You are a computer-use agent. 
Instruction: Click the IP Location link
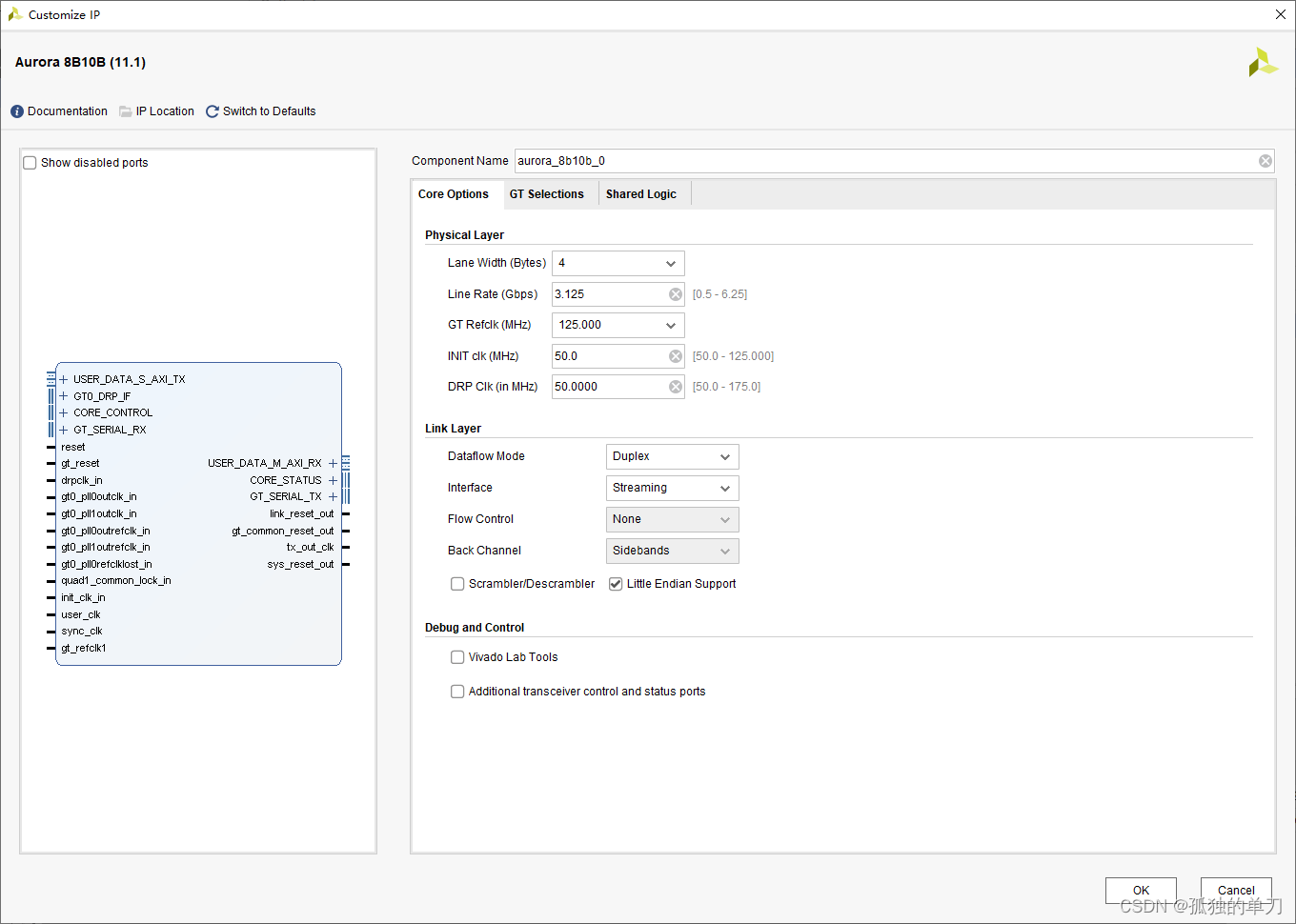[165, 111]
